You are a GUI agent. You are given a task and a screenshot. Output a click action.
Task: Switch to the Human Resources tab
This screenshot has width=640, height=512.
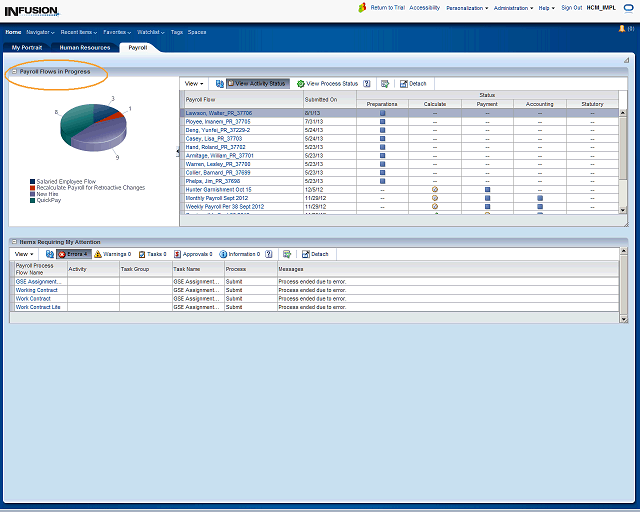(84, 47)
